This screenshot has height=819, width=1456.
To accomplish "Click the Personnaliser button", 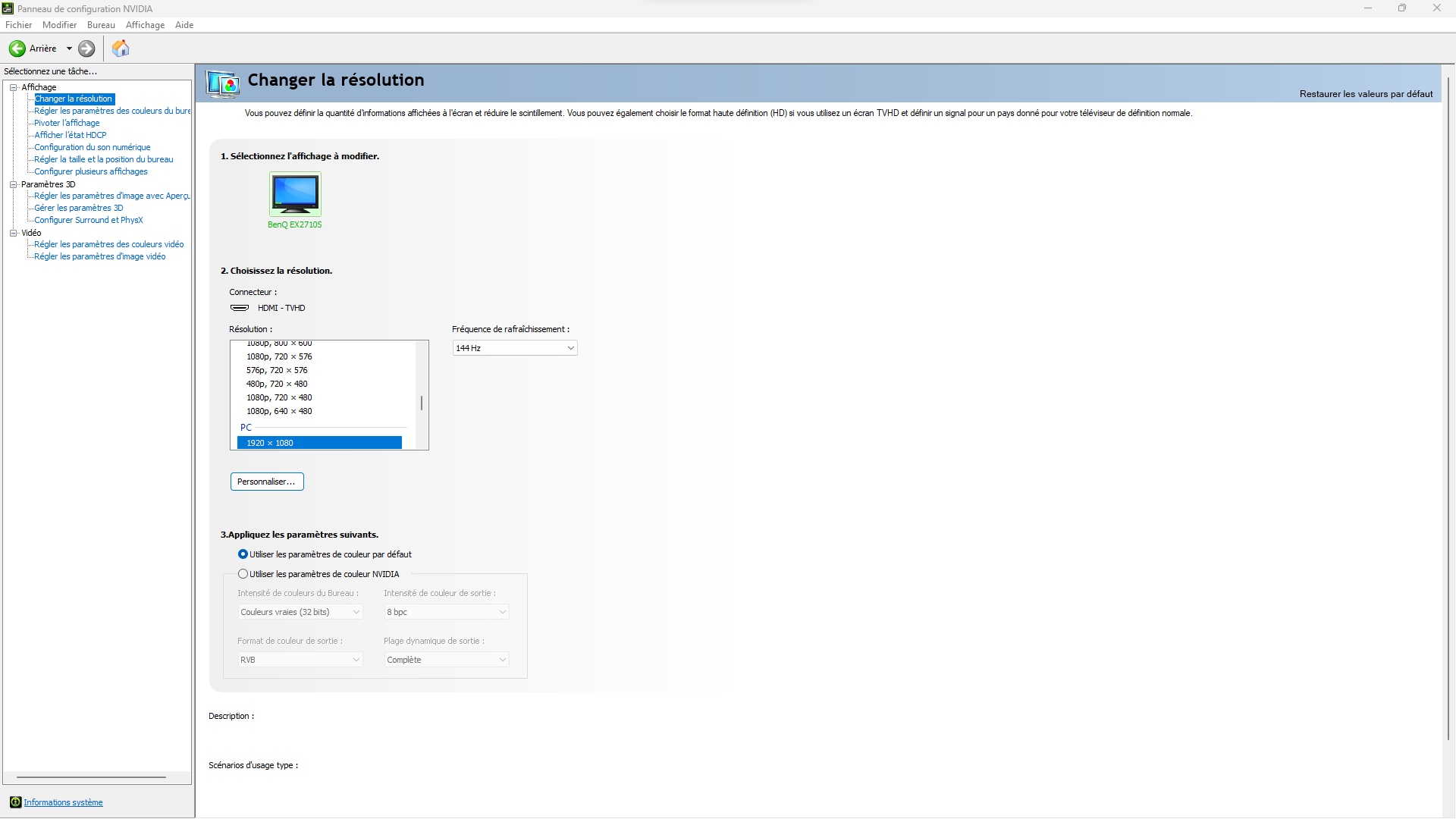I will [267, 482].
